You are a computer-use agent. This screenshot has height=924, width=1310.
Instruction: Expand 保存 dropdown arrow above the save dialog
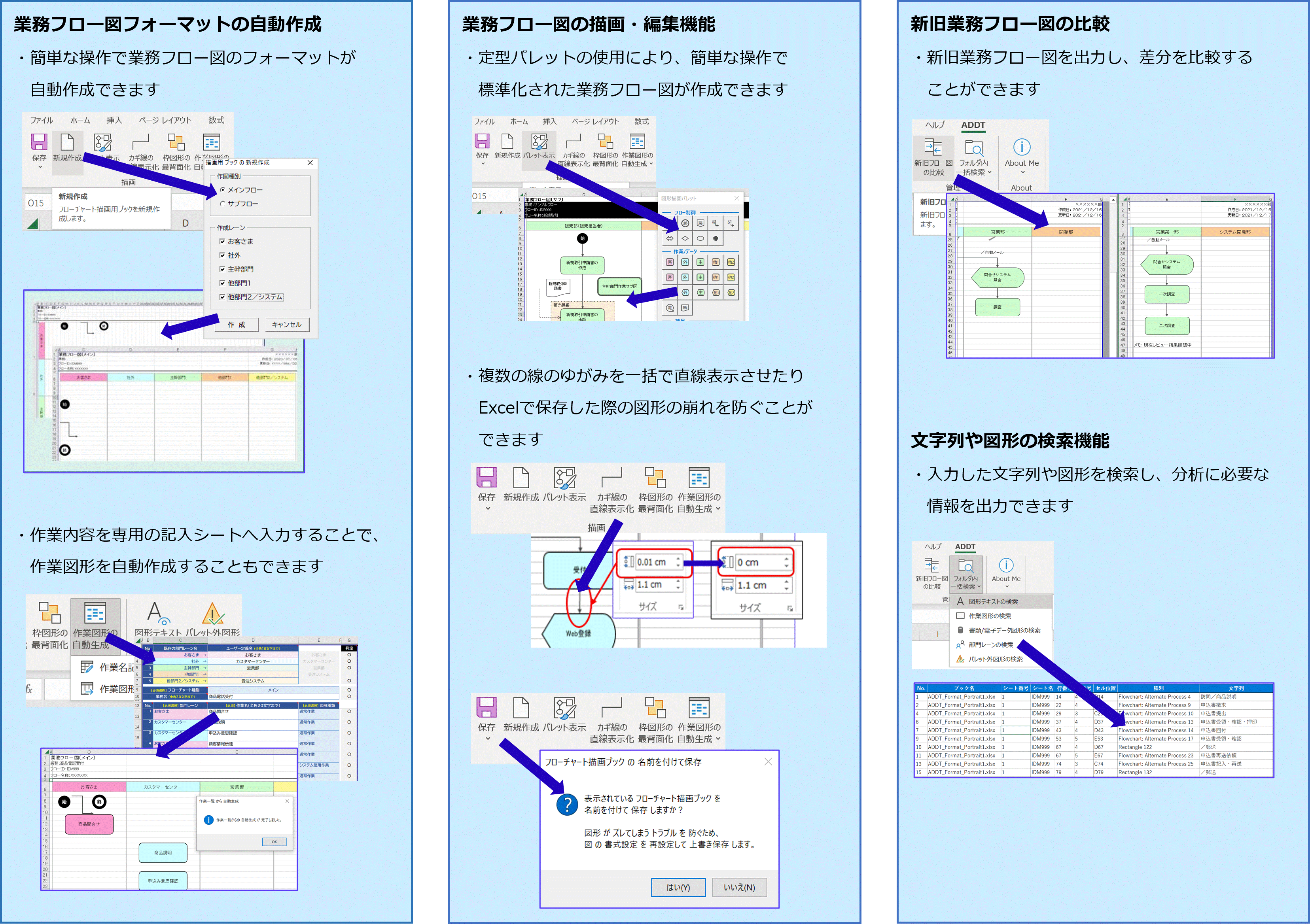(x=487, y=739)
